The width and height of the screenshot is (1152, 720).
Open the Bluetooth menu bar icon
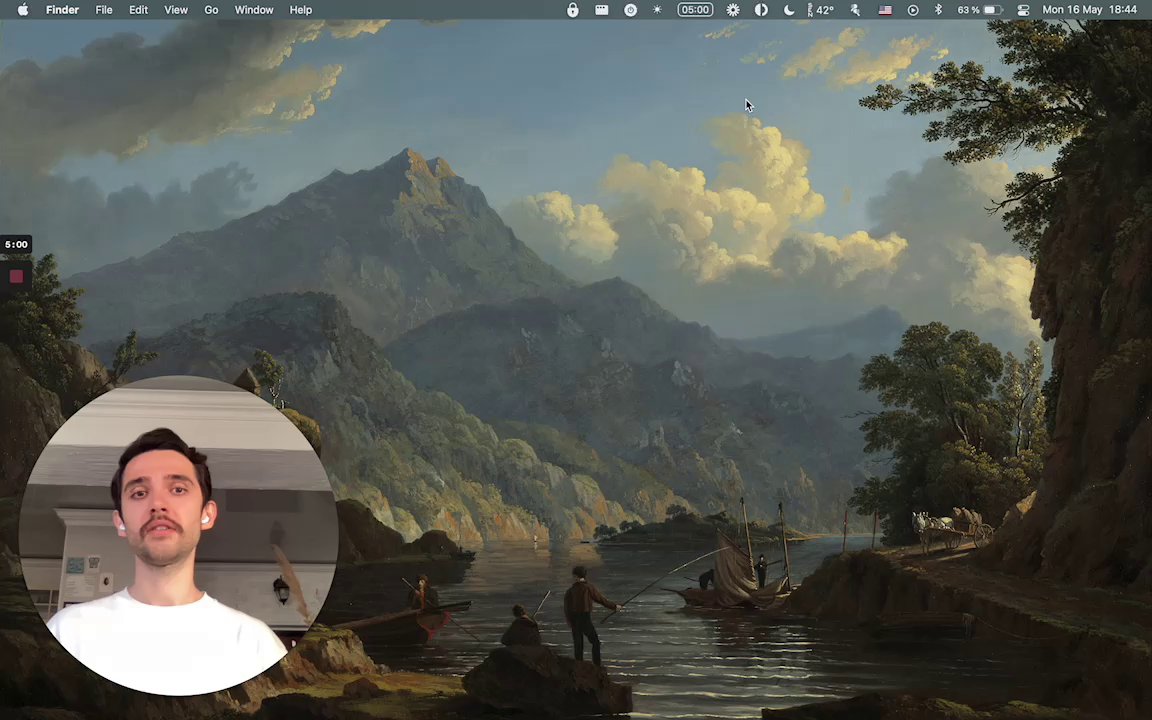[938, 10]
